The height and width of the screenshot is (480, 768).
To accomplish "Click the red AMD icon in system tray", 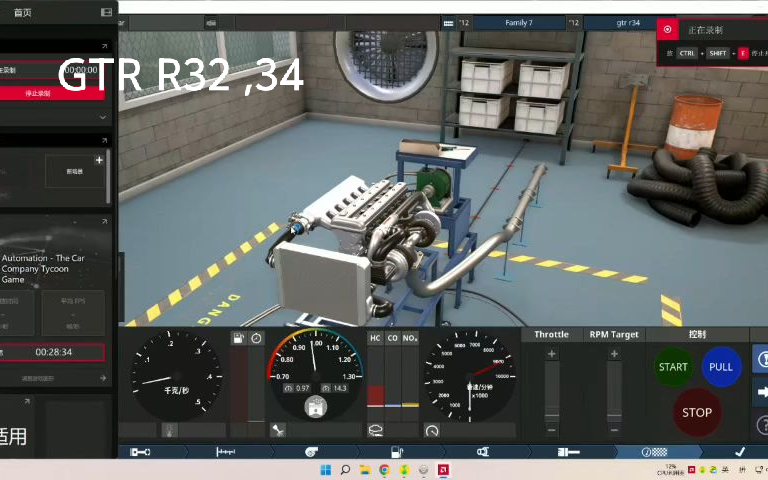I will click(x=692, y=469).
